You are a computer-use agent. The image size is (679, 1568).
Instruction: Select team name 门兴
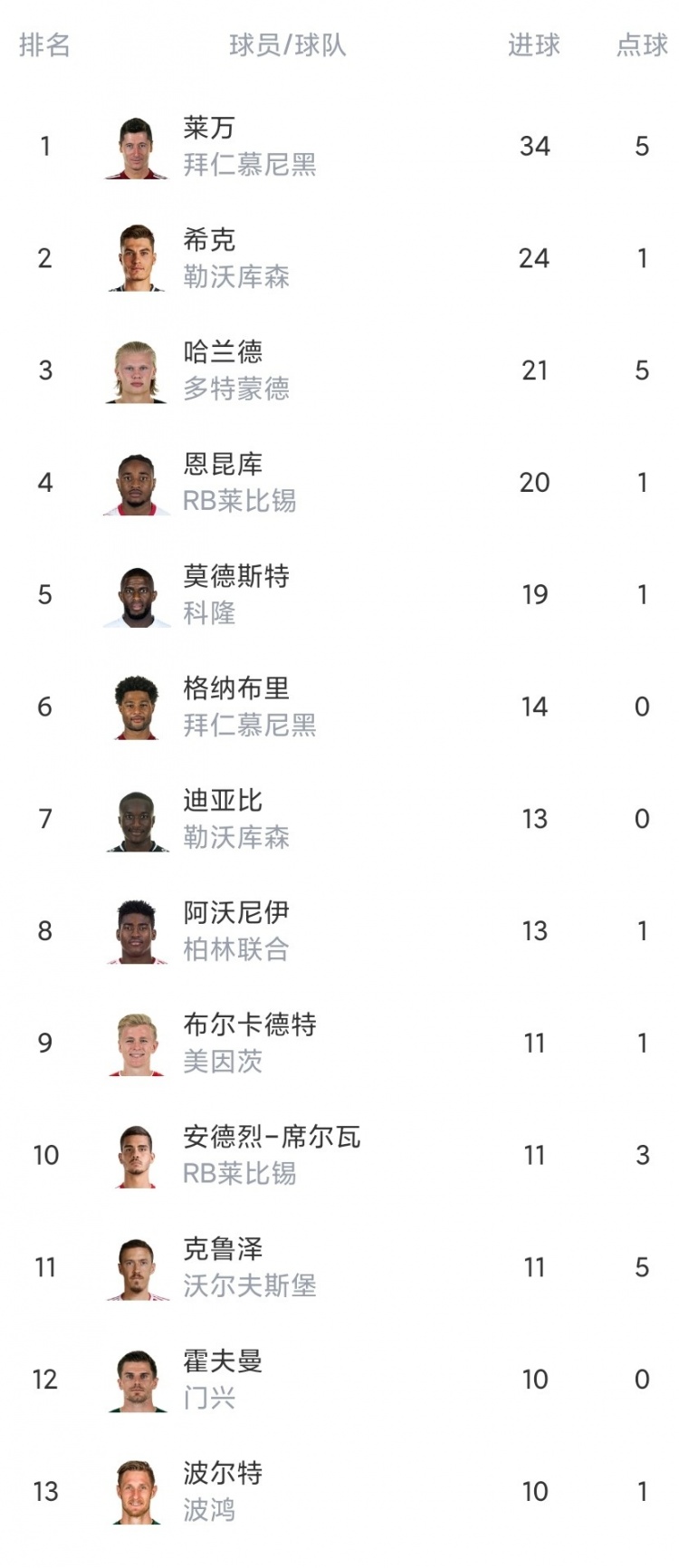209,1398
